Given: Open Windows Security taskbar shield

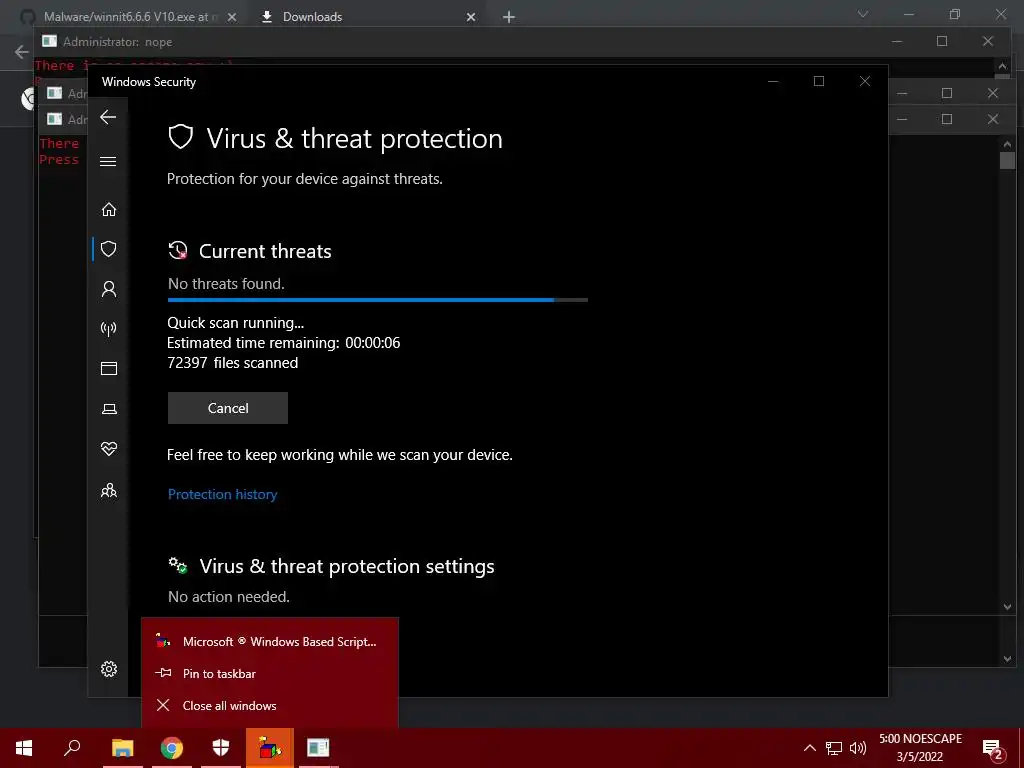Looking at the screenshot, I should click(221, 748).
